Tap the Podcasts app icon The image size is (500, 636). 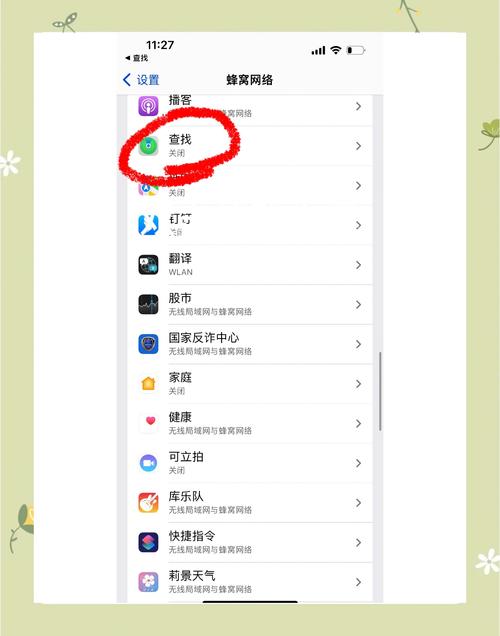point(148,106)
